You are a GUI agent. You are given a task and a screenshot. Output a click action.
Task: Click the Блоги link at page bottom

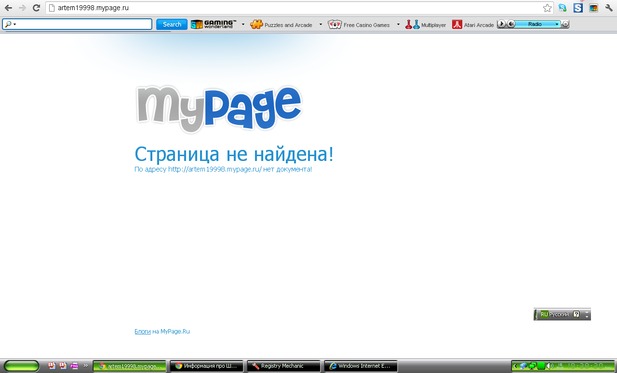pyautogui.click(x=142, y=331)
